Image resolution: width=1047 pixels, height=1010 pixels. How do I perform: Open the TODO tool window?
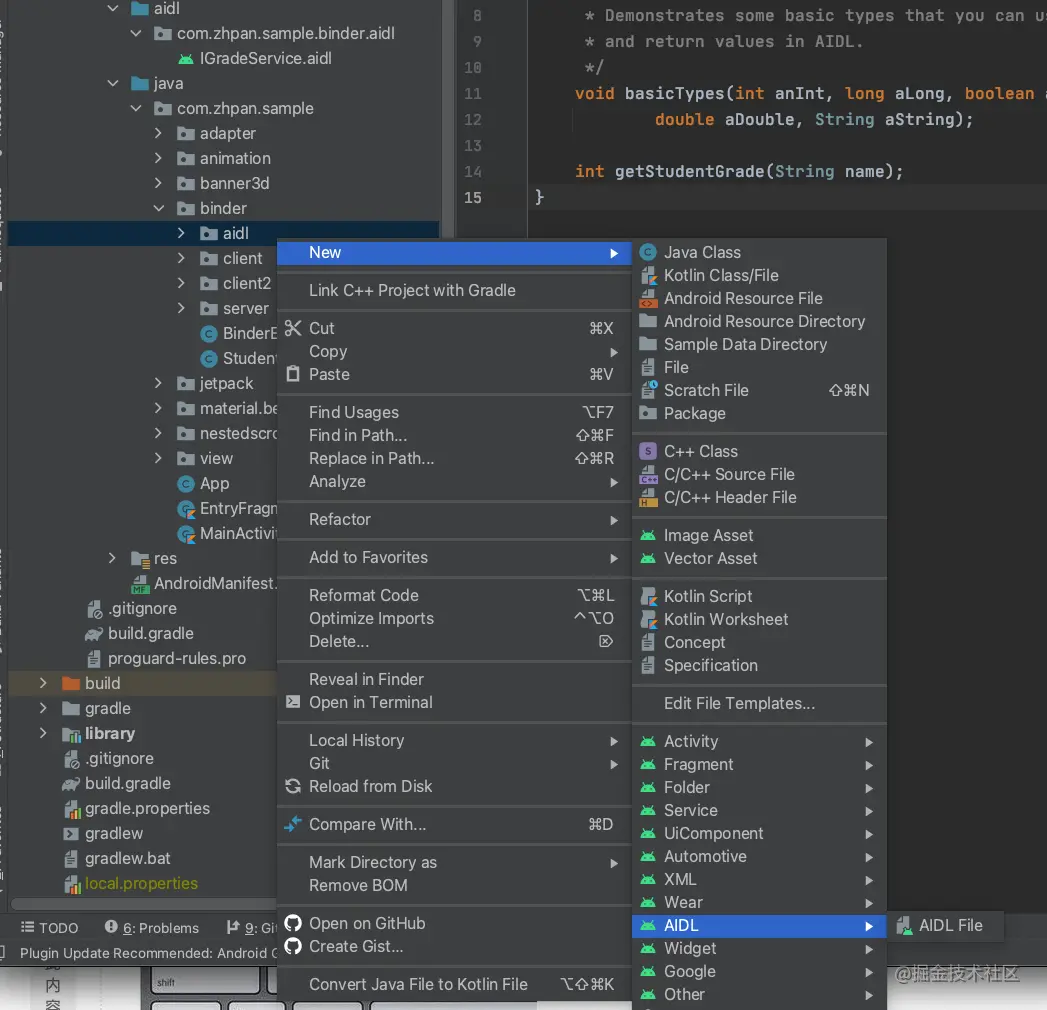[x=49, y=928]
